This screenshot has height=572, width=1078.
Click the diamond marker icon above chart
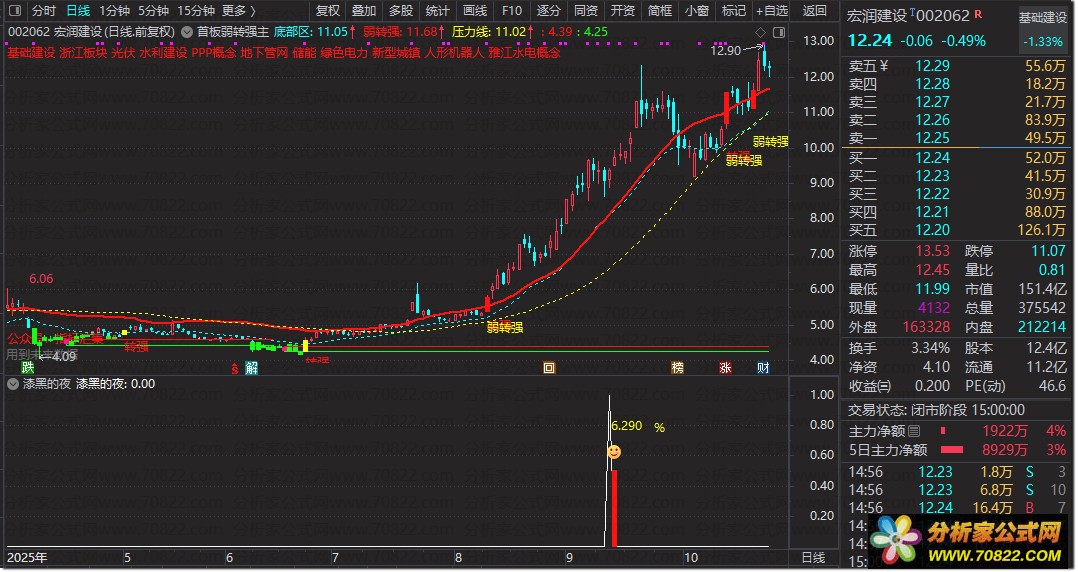(760, 32)
